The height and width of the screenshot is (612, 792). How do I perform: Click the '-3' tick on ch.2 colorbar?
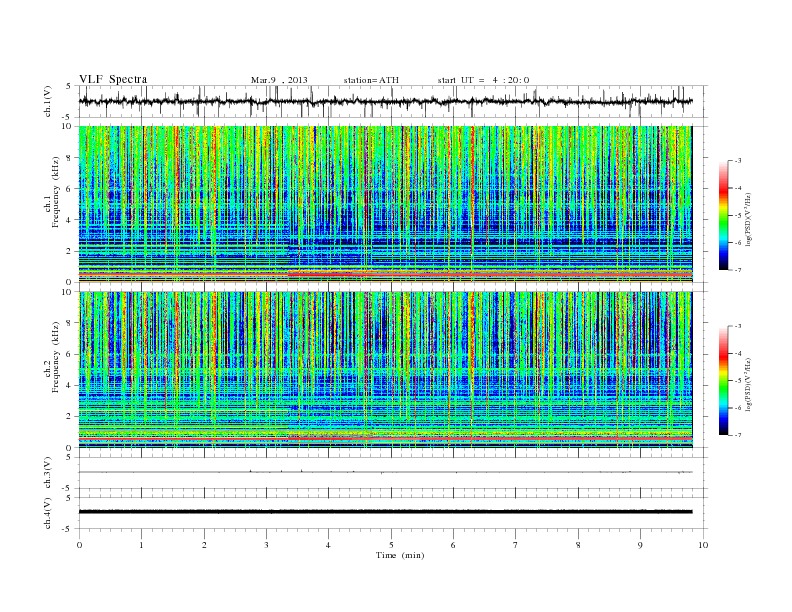737,326
